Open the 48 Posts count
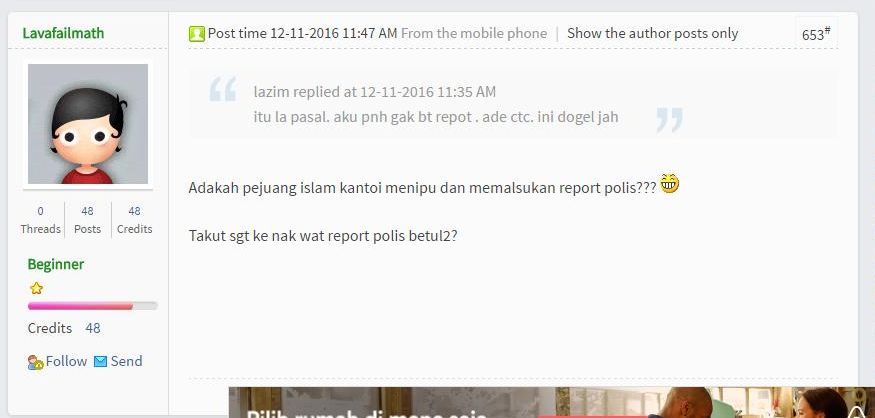875x418 pixels. 88,220
